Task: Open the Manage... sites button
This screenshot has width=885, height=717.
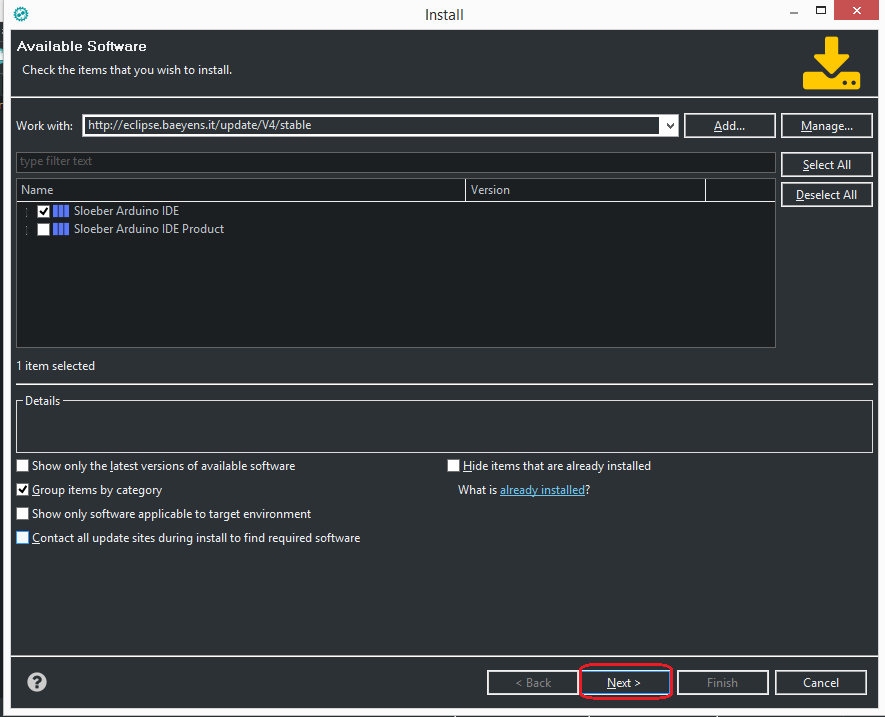Action: [826, 125]
